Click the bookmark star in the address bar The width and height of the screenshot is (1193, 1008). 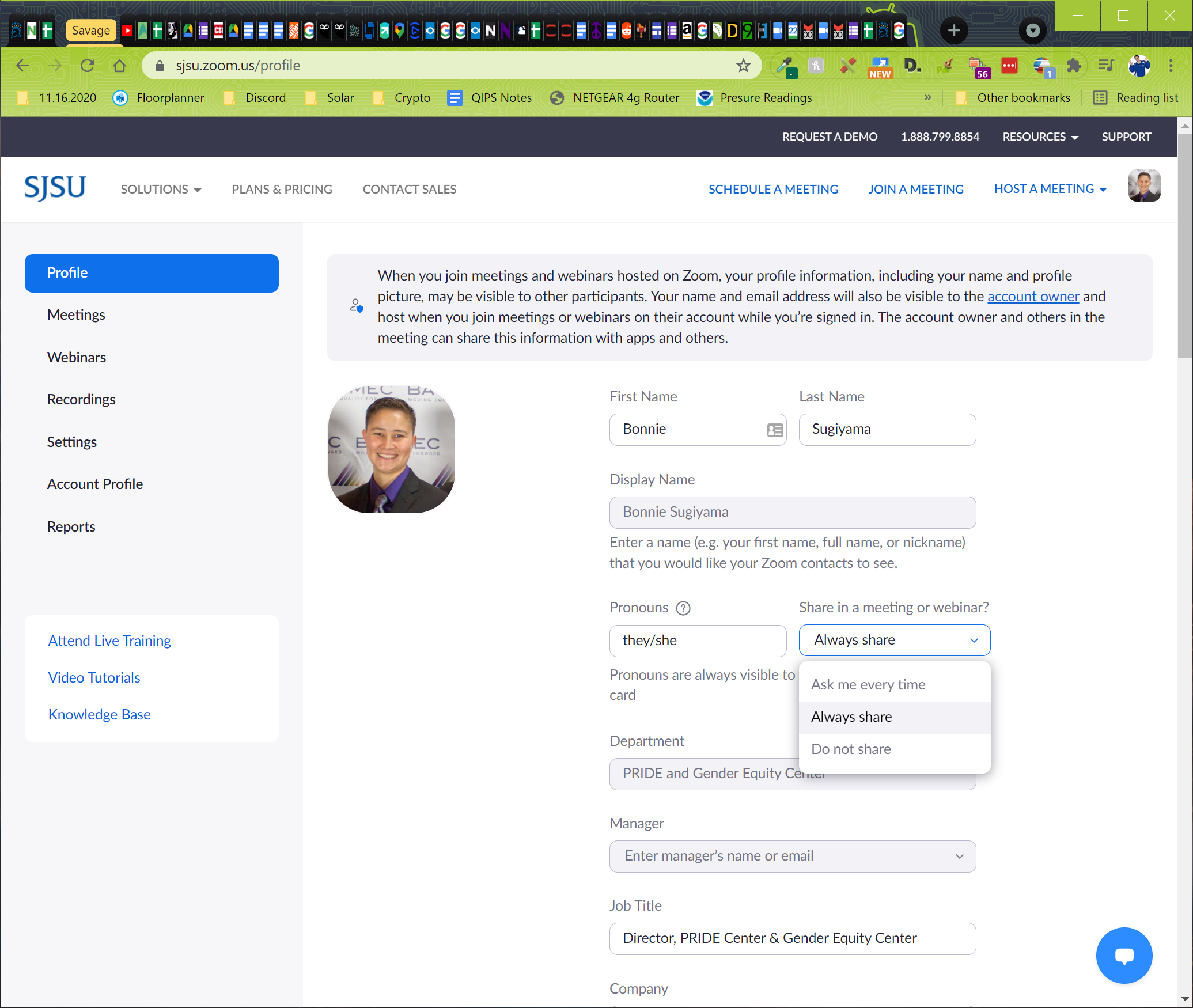coord(744,65)
